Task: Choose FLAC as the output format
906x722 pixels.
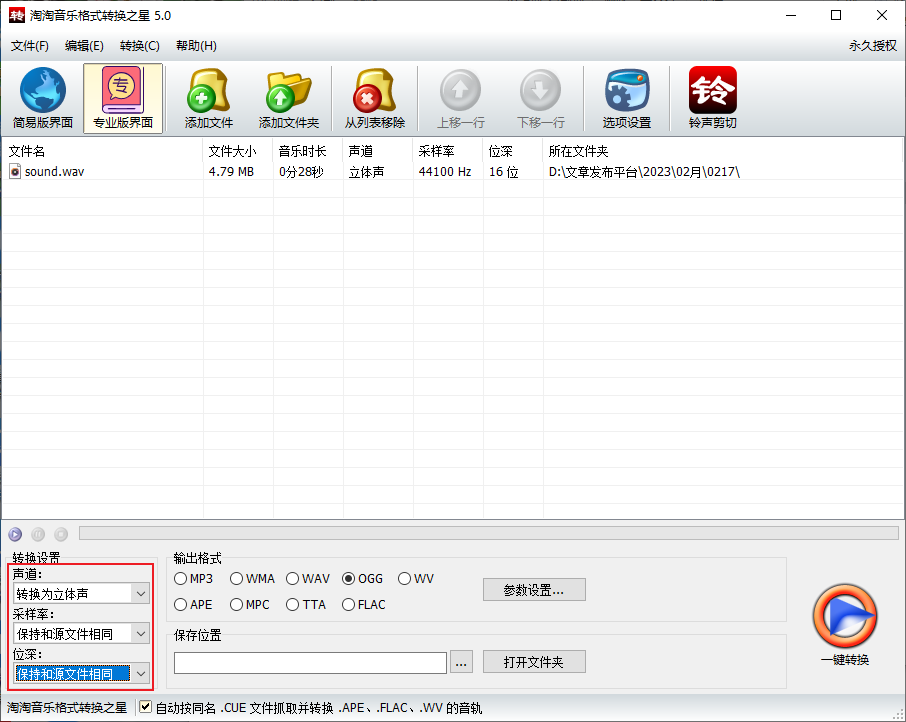Action: (x=349, y=605)
